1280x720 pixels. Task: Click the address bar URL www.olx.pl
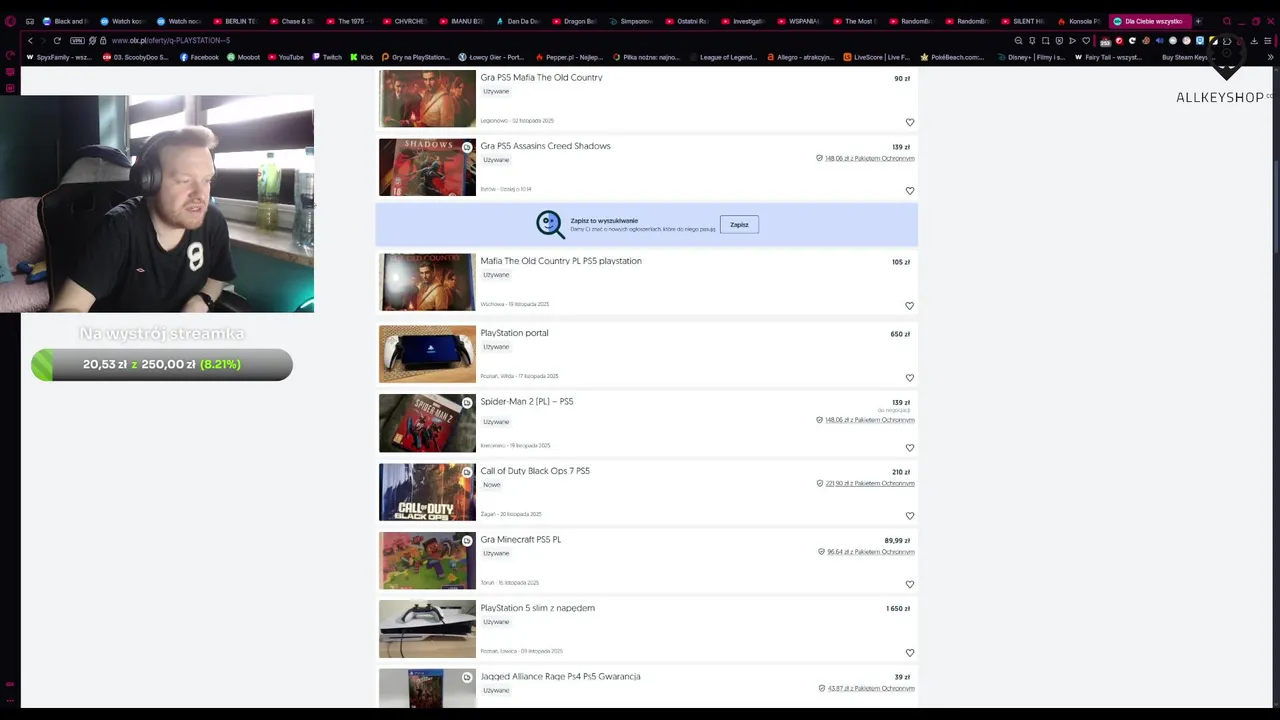click(170, 41)
